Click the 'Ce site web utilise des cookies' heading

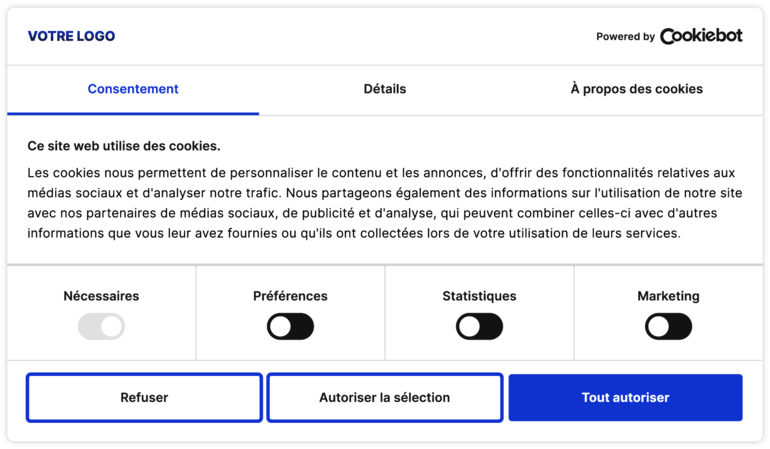pyautogui.click(x=124, y=146)
